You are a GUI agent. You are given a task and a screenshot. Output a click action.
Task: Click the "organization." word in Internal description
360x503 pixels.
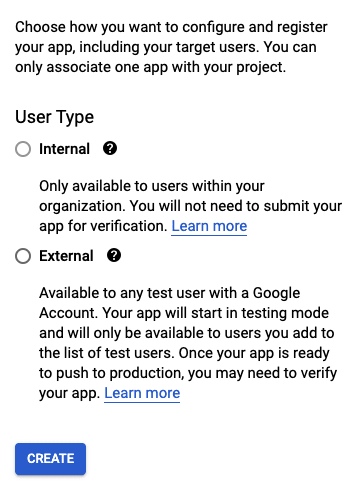82,206
